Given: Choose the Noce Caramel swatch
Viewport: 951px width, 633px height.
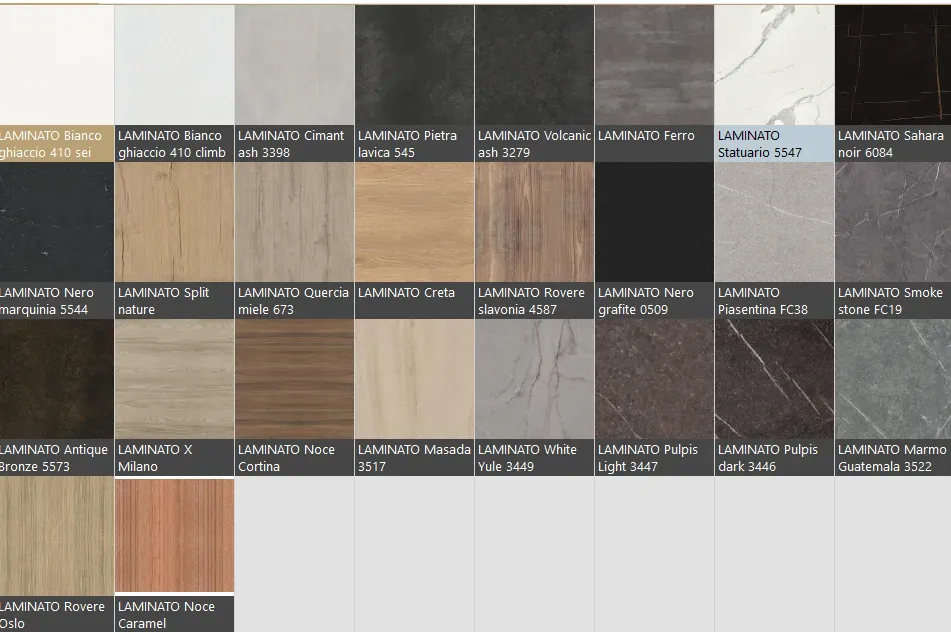Looking at the screenshot, I should (175, 535).
